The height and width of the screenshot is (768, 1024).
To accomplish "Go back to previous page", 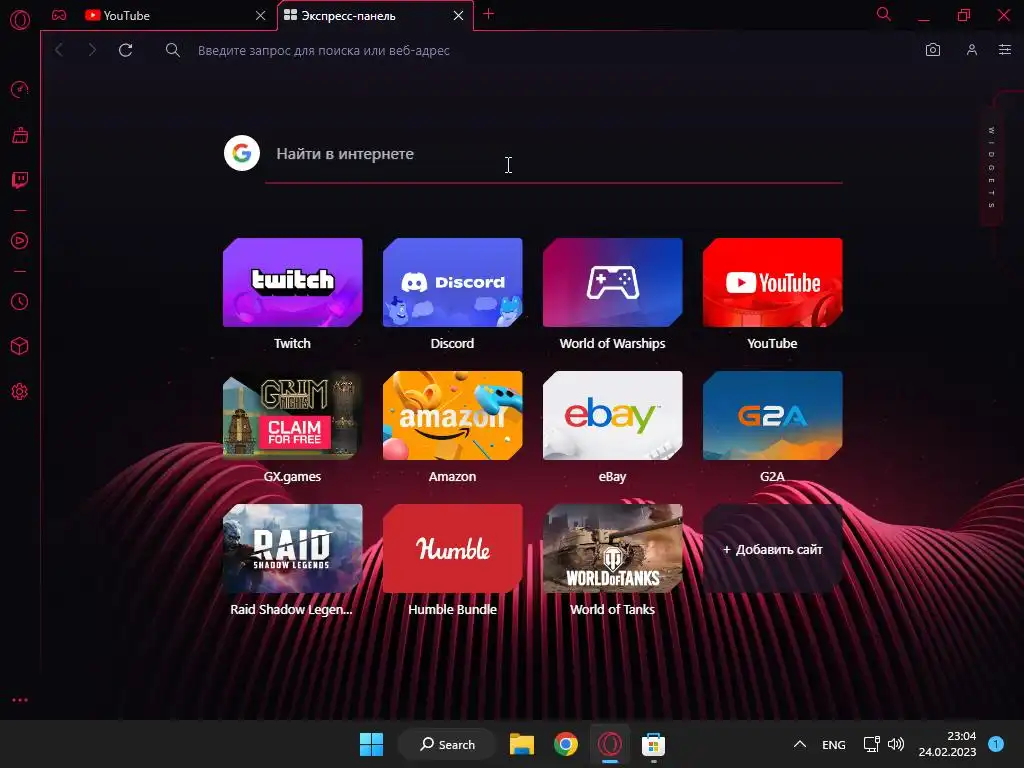I will click(59, 50).
